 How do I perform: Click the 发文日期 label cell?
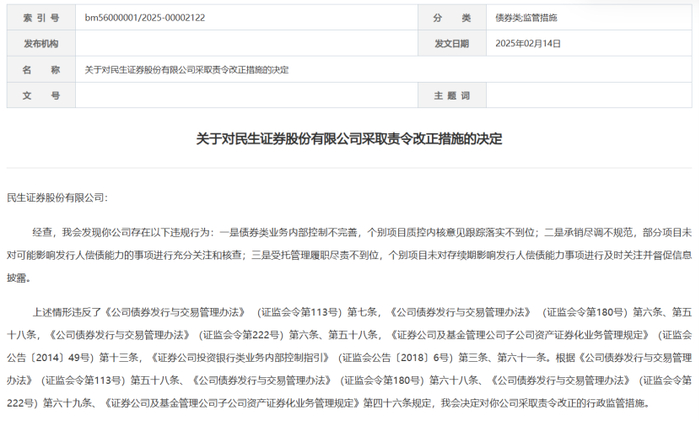452,44
